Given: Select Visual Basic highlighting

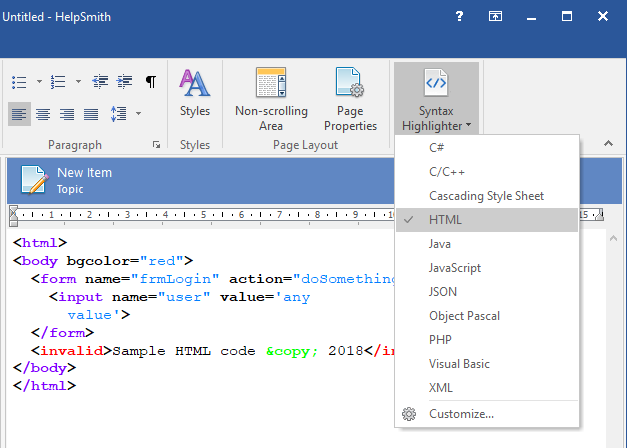Looking at the screenshot, I should pos(487,364).
